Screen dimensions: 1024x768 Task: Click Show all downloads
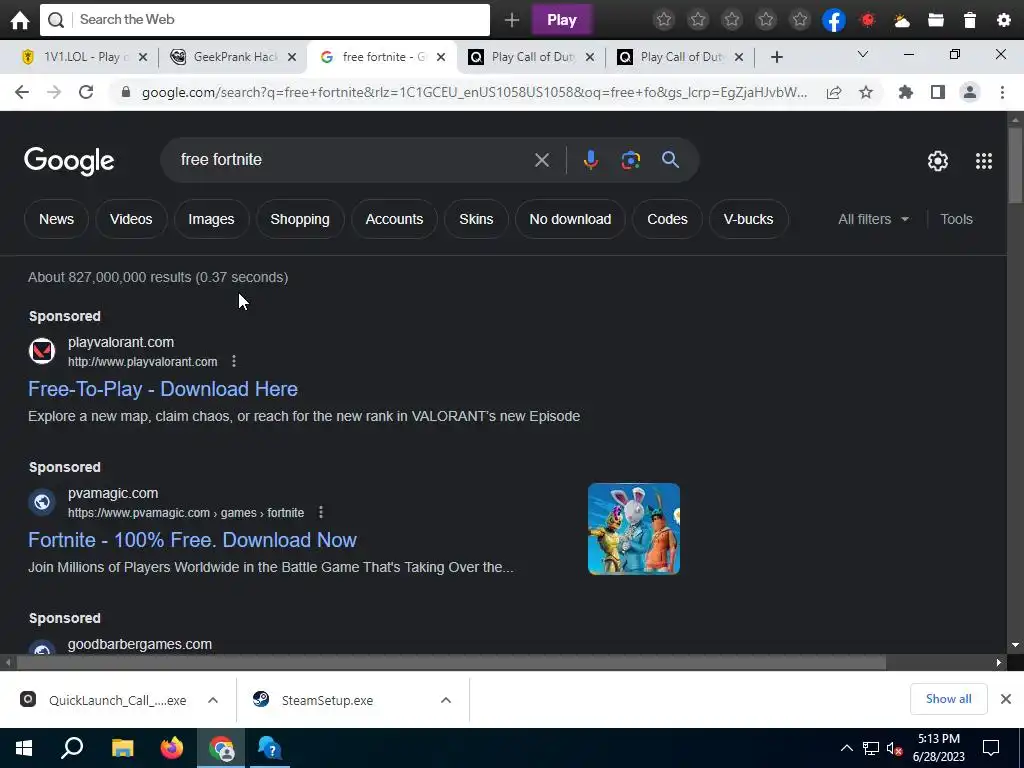coord(948,699)
